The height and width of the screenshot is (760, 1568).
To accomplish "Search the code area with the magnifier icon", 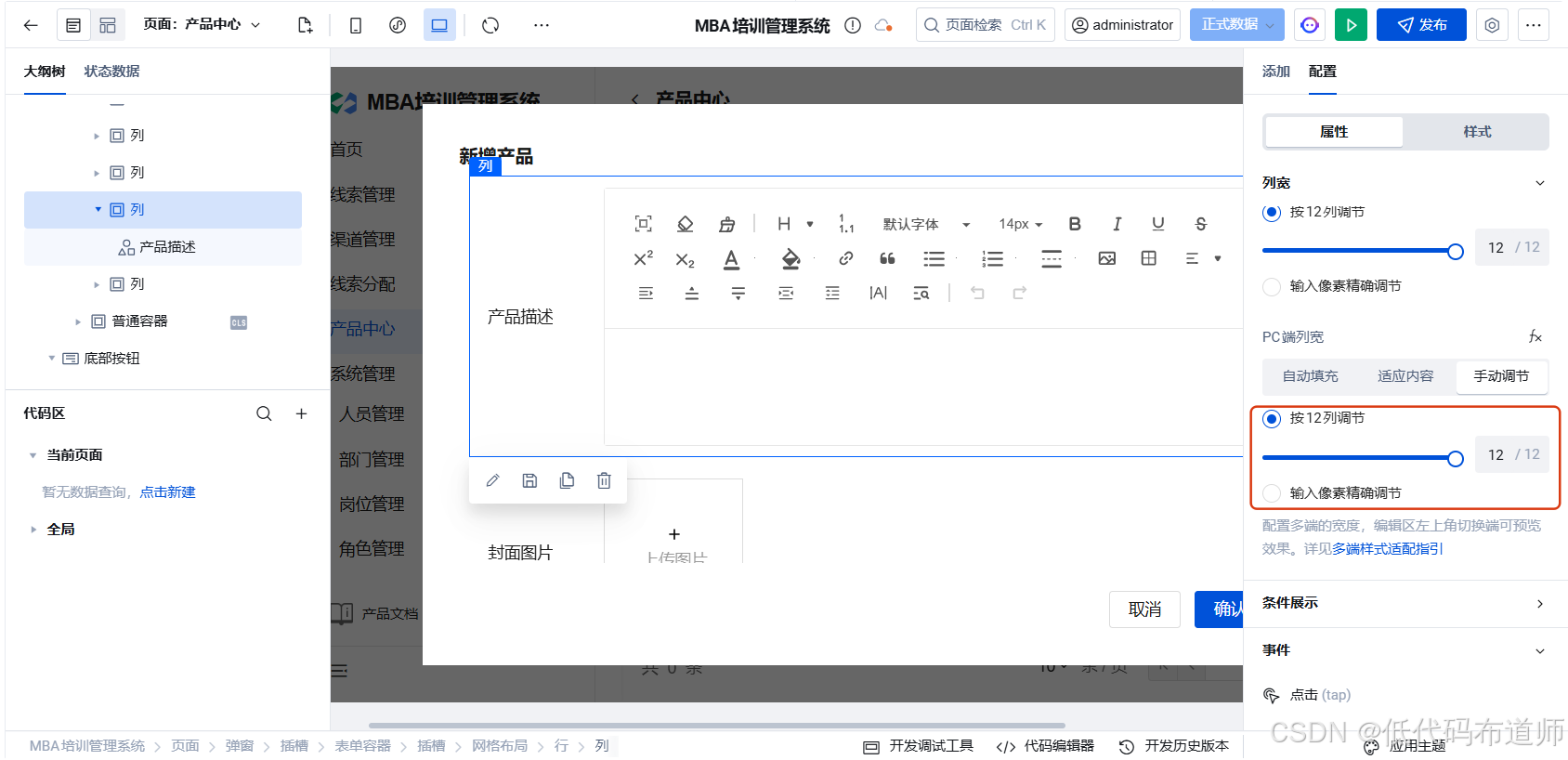I will [x=264, y=413].
